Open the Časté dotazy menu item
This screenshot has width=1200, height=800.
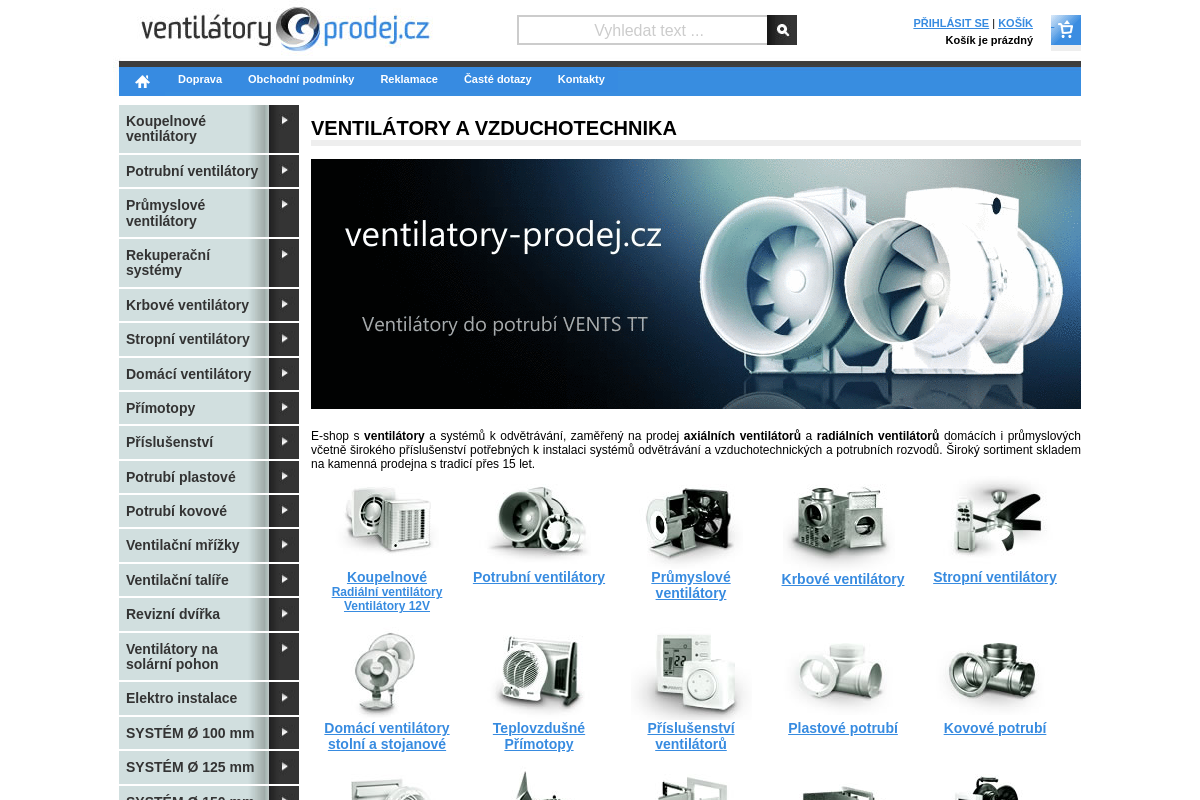(x=498, y=79)
